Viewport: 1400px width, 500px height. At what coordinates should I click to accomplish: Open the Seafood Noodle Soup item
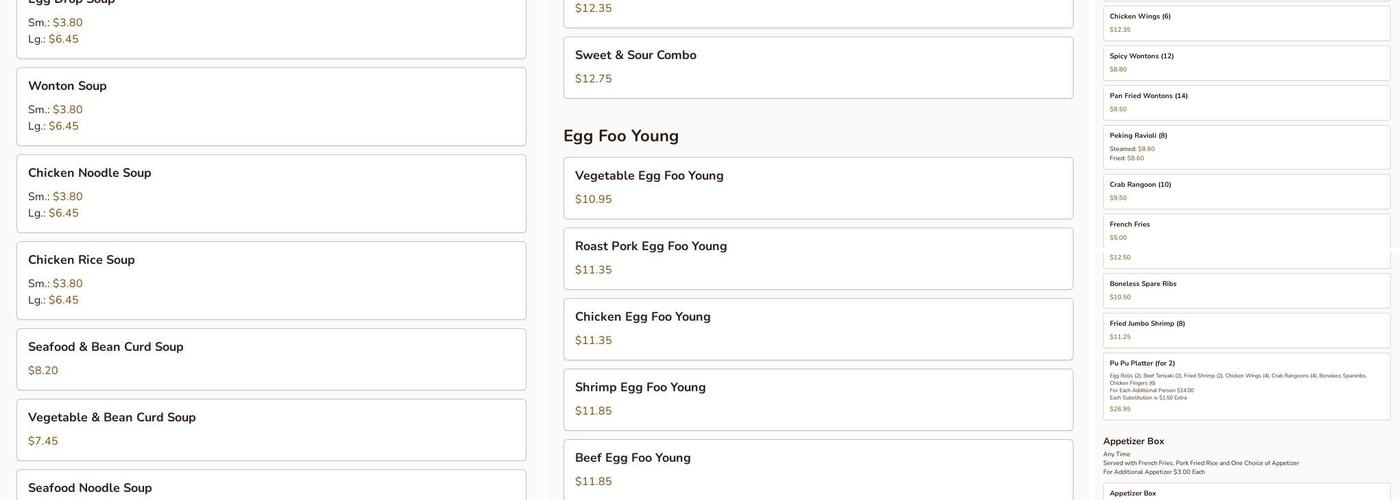(271, 487)
